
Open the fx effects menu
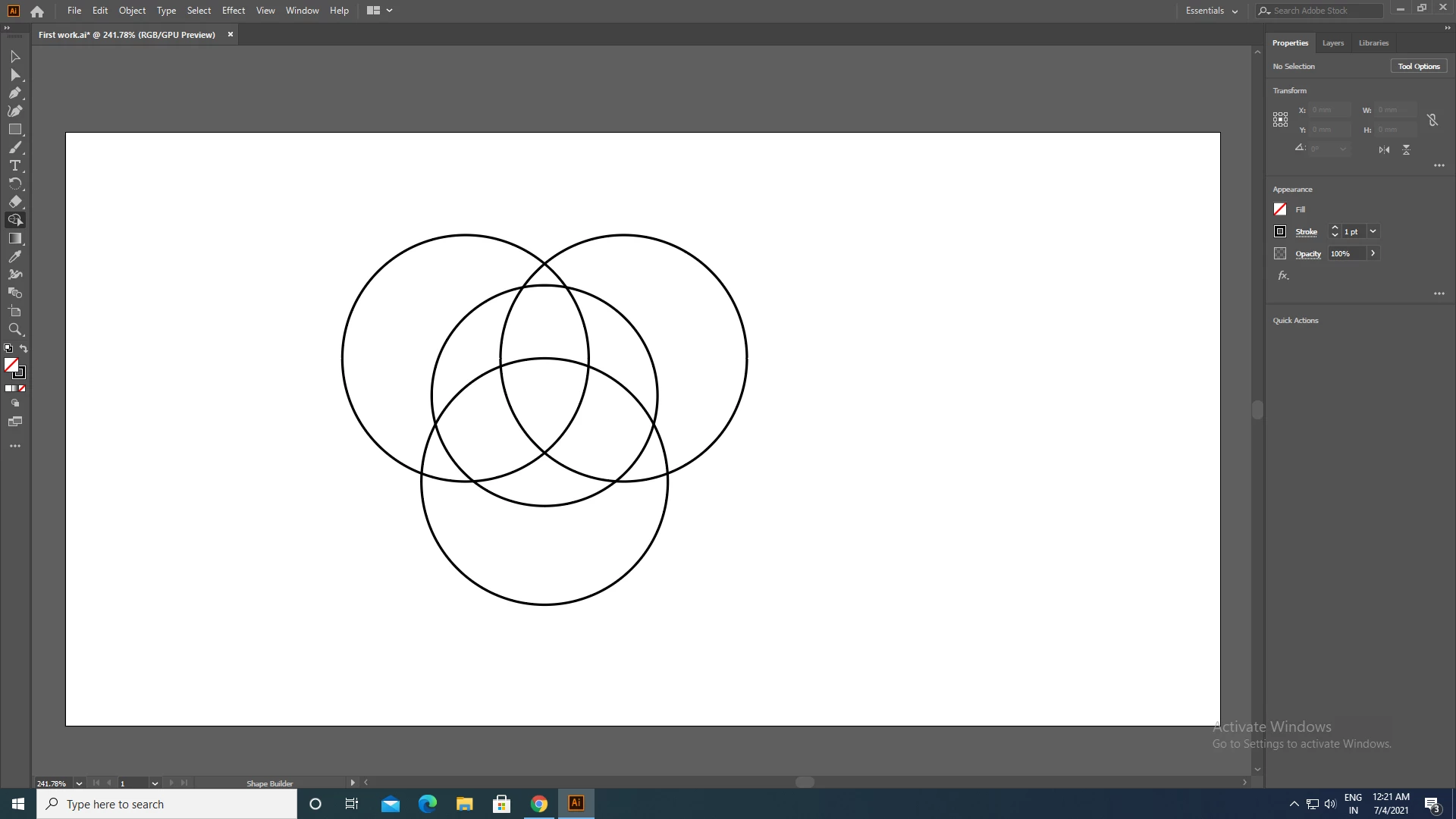click(1283, 276)
